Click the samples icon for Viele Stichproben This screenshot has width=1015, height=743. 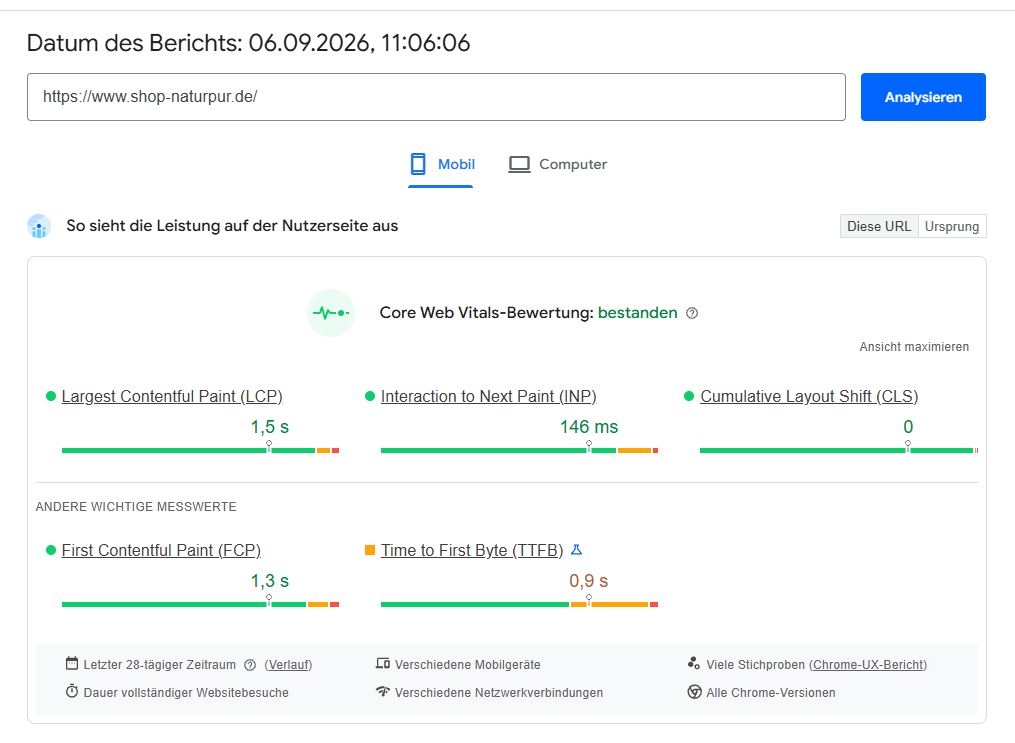click(694, 663)
